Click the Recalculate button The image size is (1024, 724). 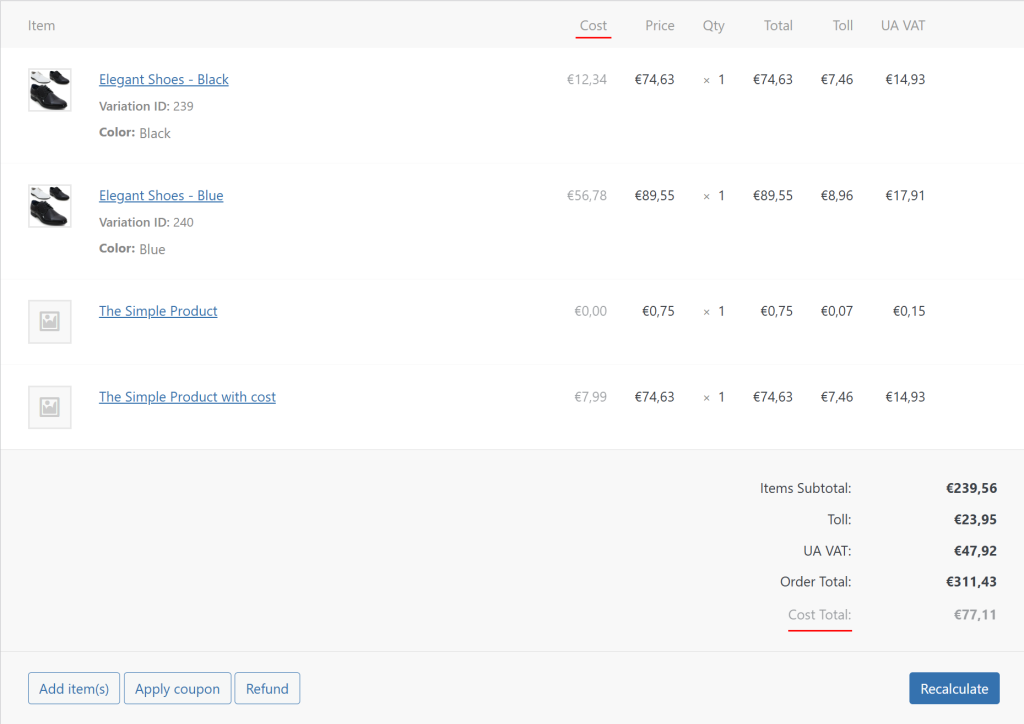pyautogui.click(x=954, y=689)
